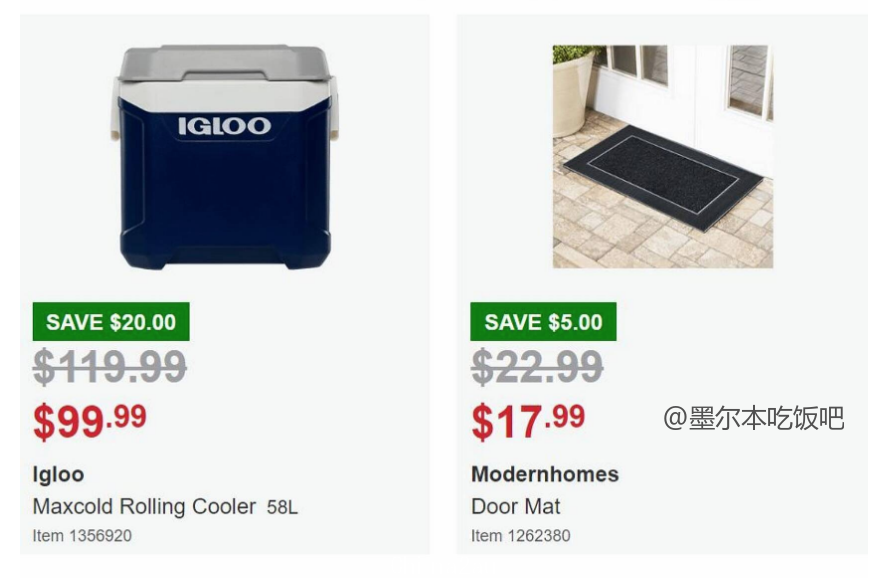Screen dimensions: 886x578
Task: Open the Igloo cooler product image
Action: (224, 157)
